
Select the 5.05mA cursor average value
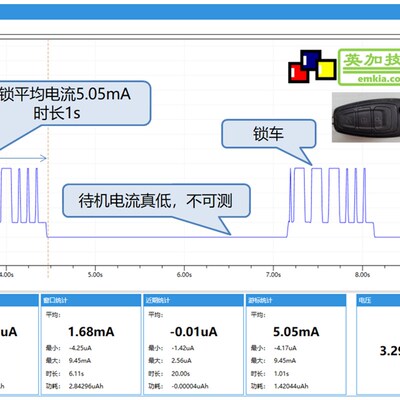[x=296, y=332]
